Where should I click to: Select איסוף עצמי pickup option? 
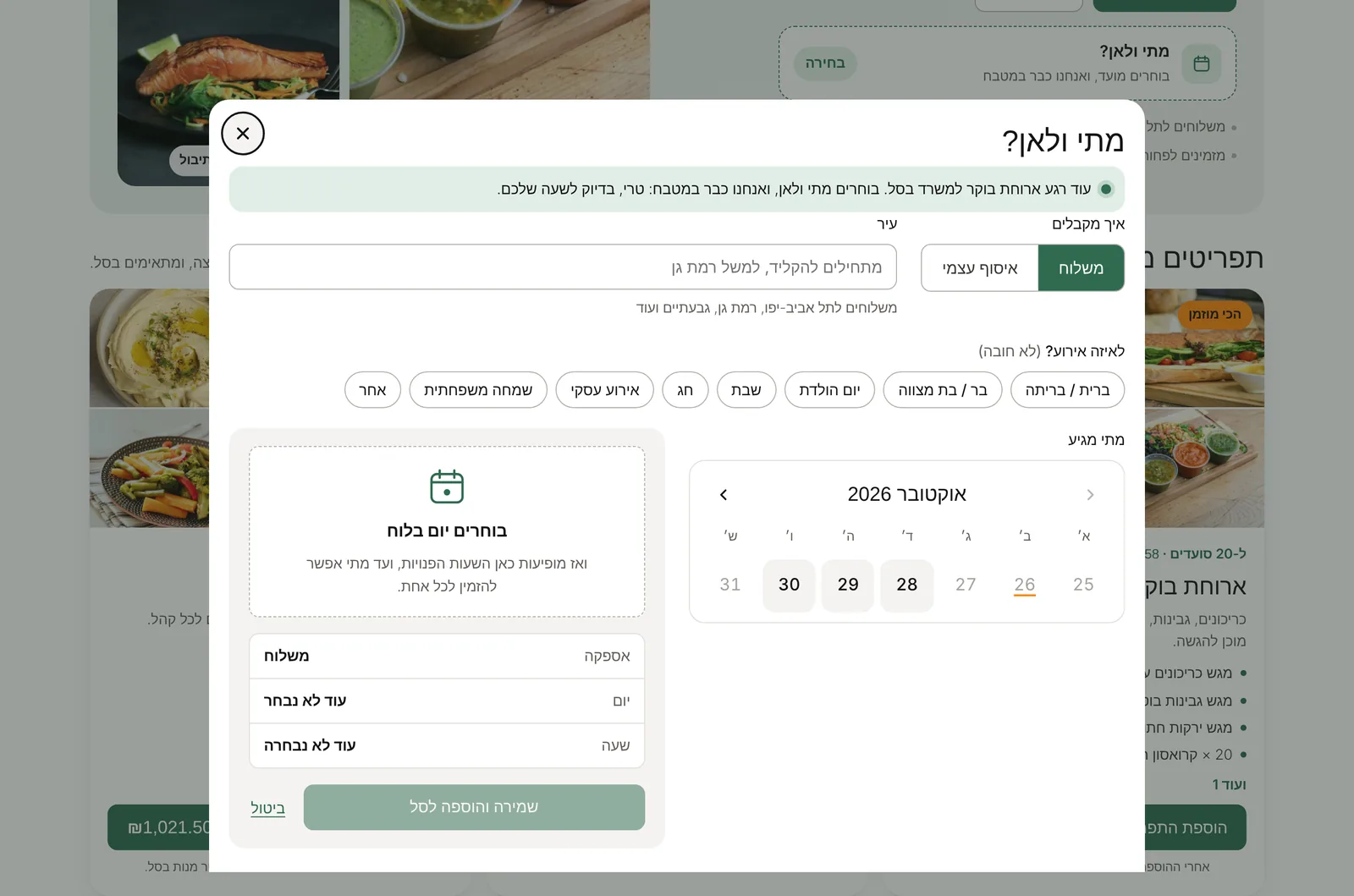(980, 268)
